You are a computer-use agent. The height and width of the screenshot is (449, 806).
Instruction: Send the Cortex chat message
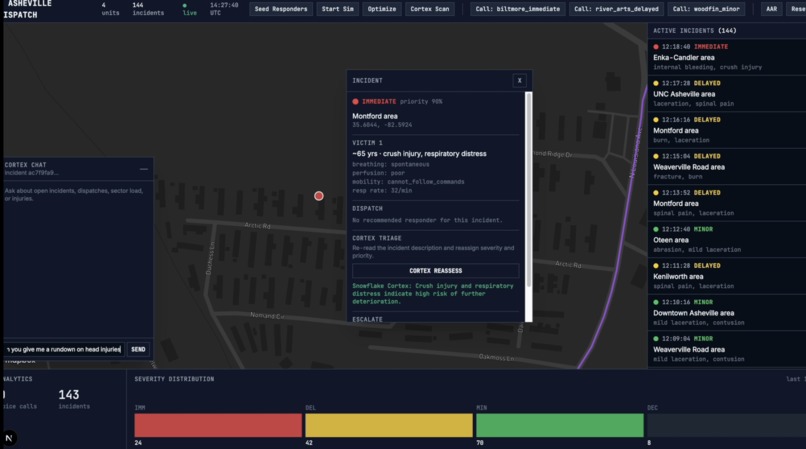138,349
